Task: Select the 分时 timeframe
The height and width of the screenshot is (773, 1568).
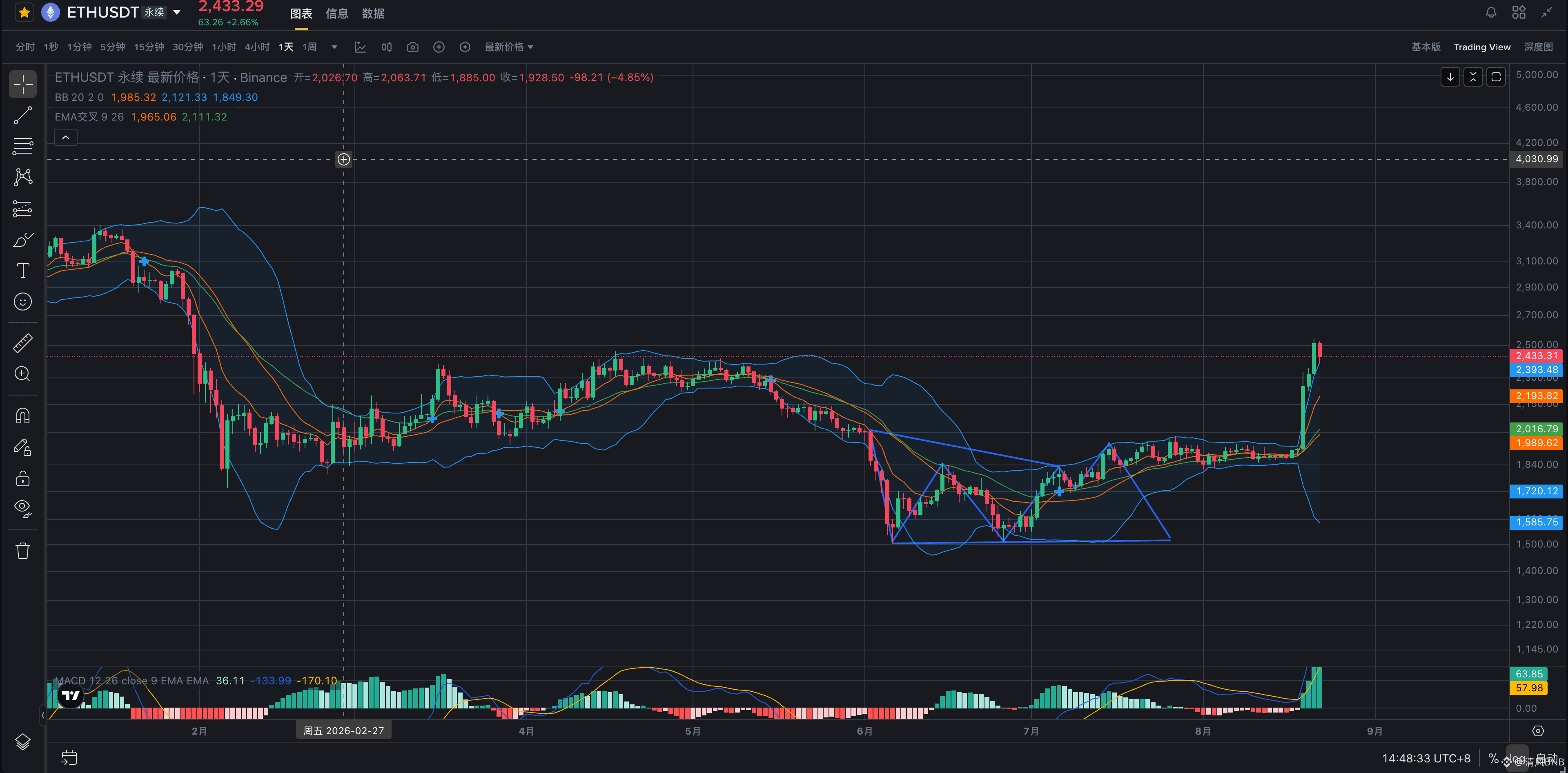Action: [x=25, y=47]
